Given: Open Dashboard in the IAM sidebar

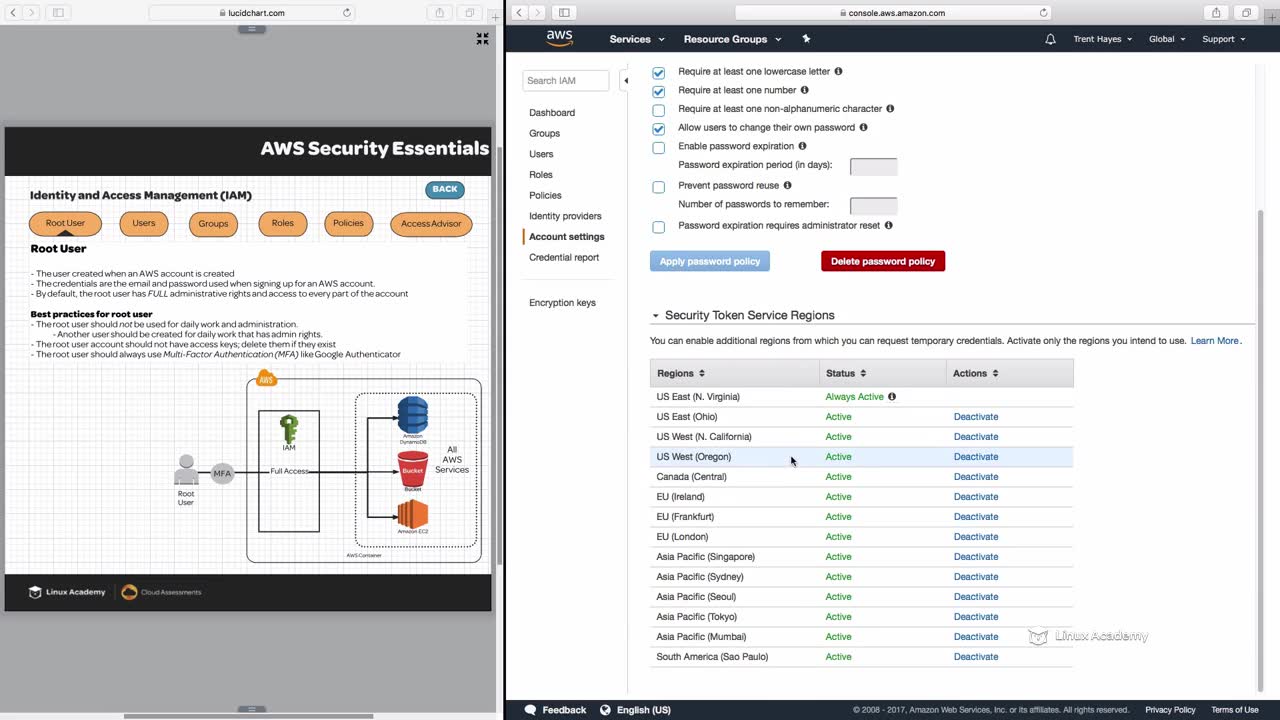Looking at the screenshot, I should (x=552, y=113).
